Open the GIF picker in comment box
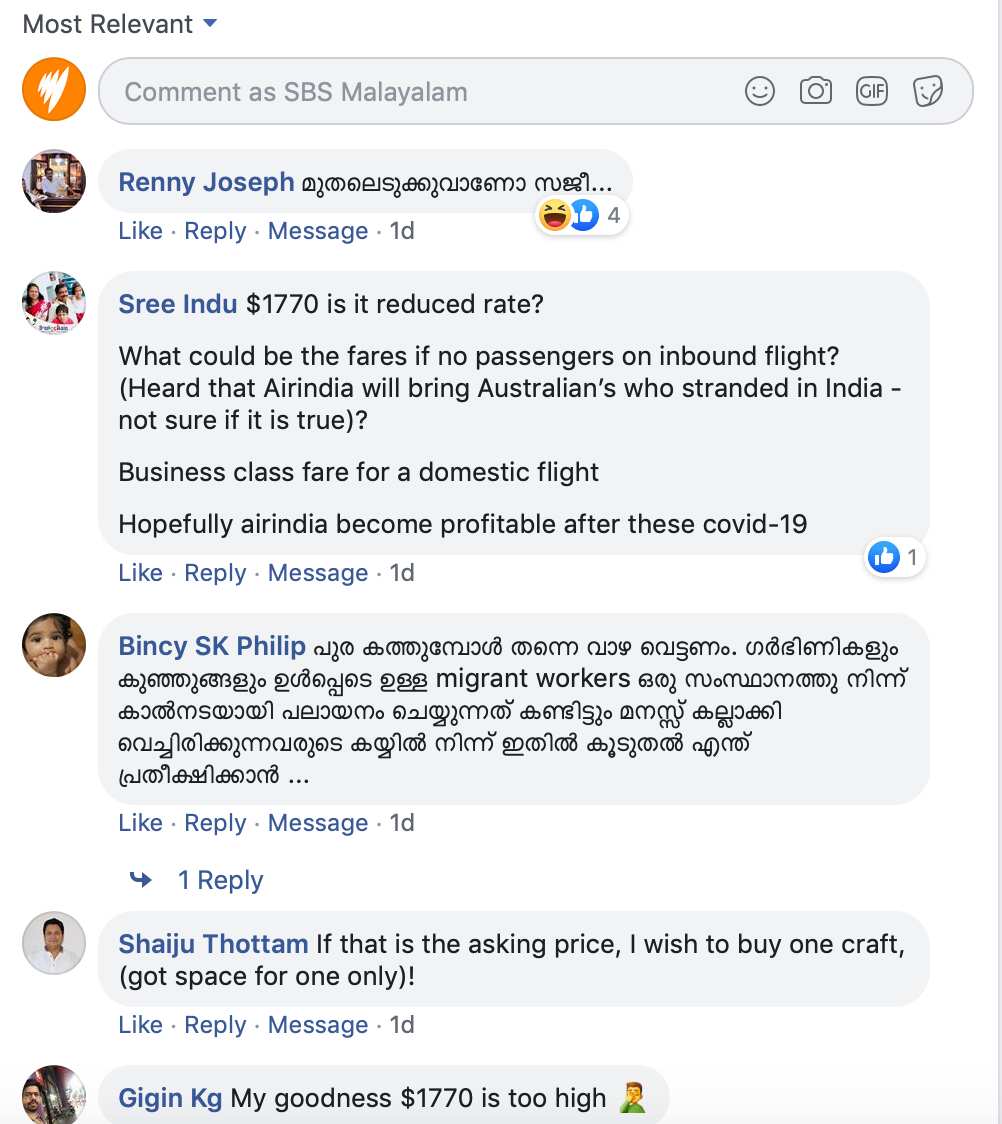Screen dimensions: 1002x1124 [872, 92]
